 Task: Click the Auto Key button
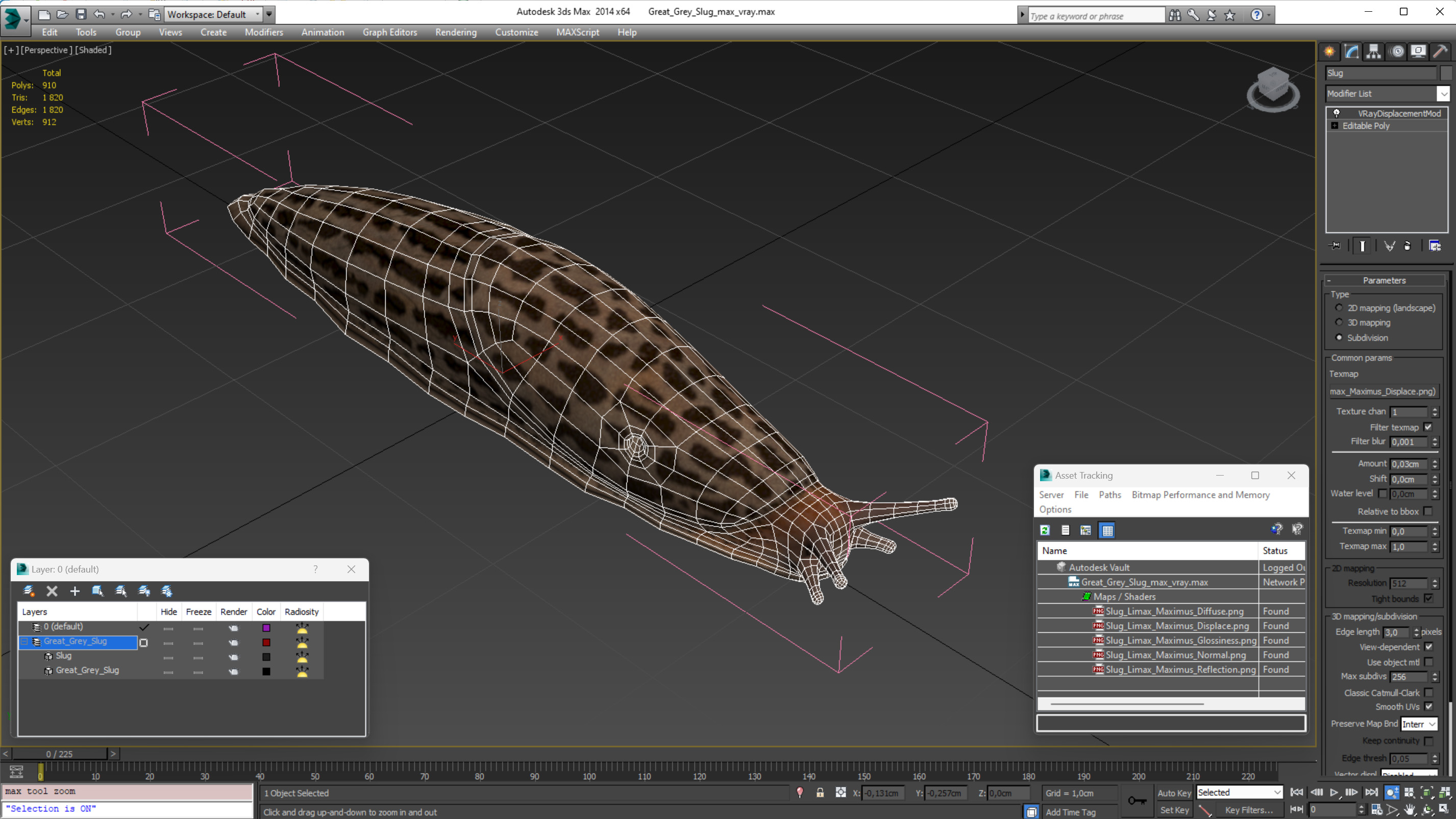[x=1174, y=793]
